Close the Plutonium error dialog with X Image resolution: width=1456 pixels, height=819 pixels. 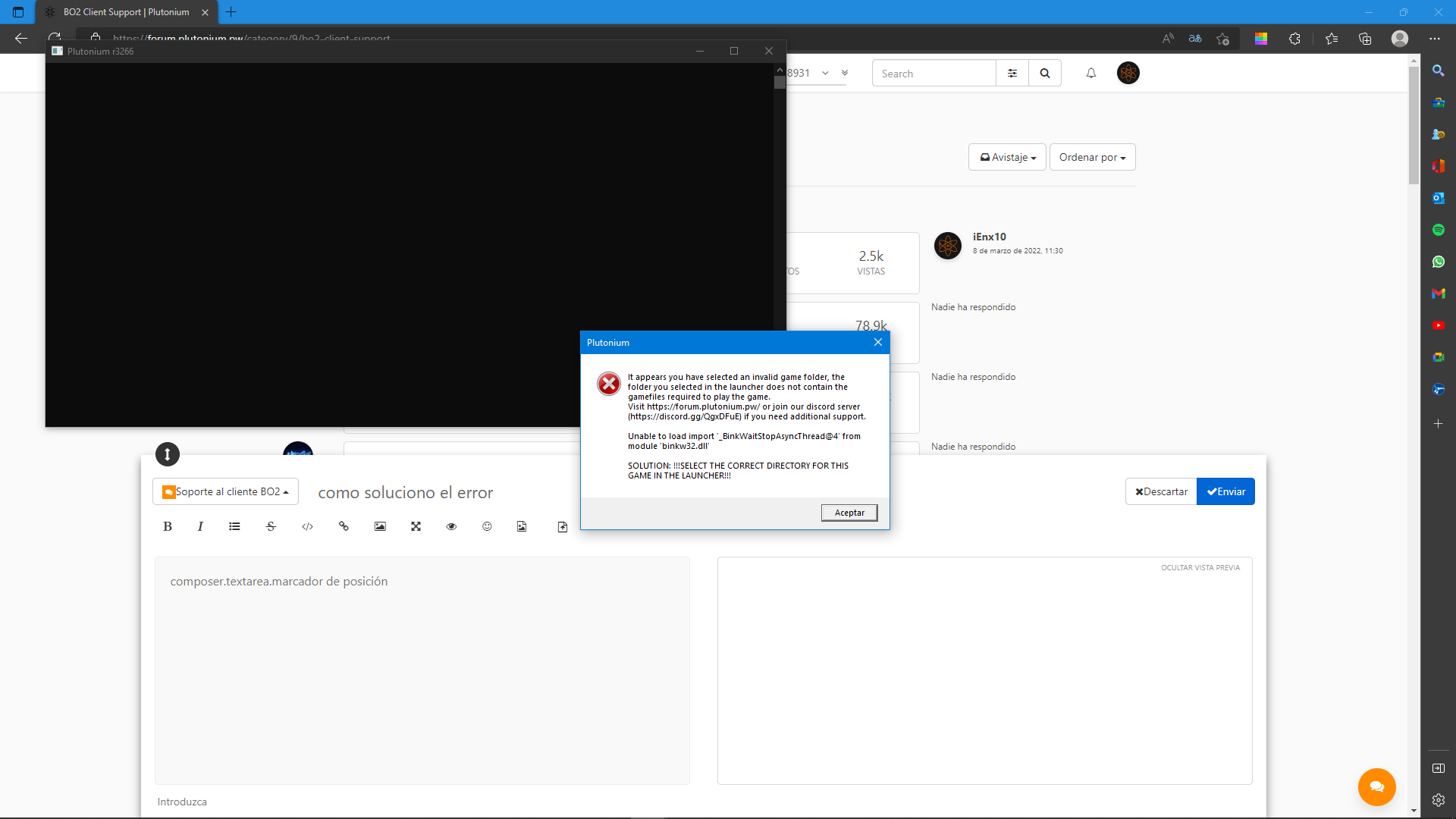tap(877, 342)
